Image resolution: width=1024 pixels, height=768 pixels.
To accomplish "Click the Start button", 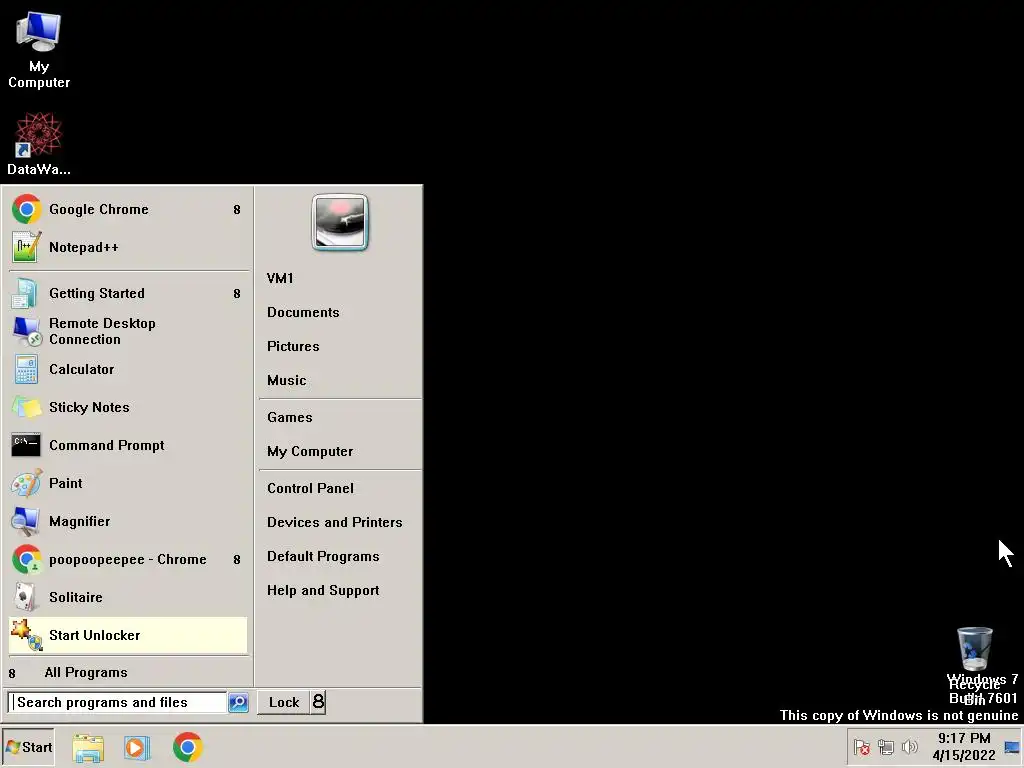I will coord(28,747).
